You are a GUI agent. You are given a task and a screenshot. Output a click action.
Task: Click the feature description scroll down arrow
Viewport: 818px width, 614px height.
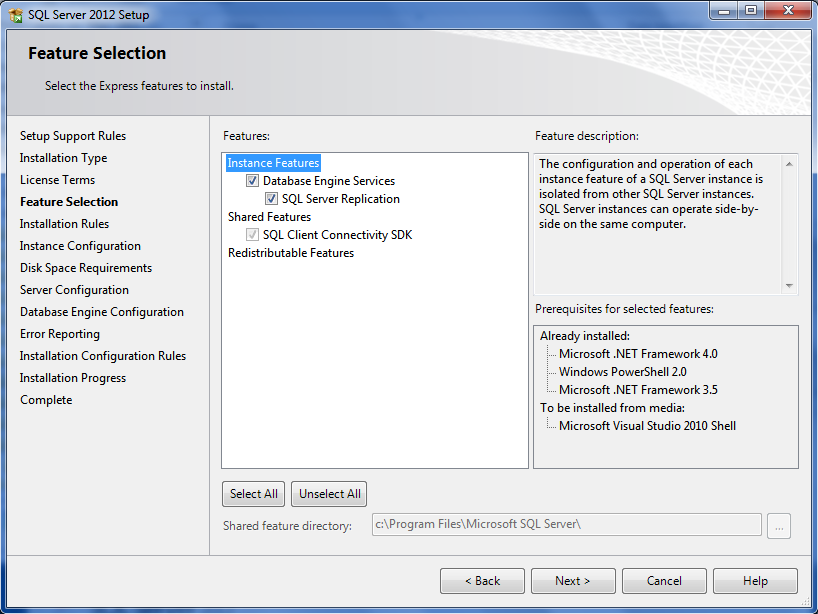pyautogui.click(x=789, y=285)
